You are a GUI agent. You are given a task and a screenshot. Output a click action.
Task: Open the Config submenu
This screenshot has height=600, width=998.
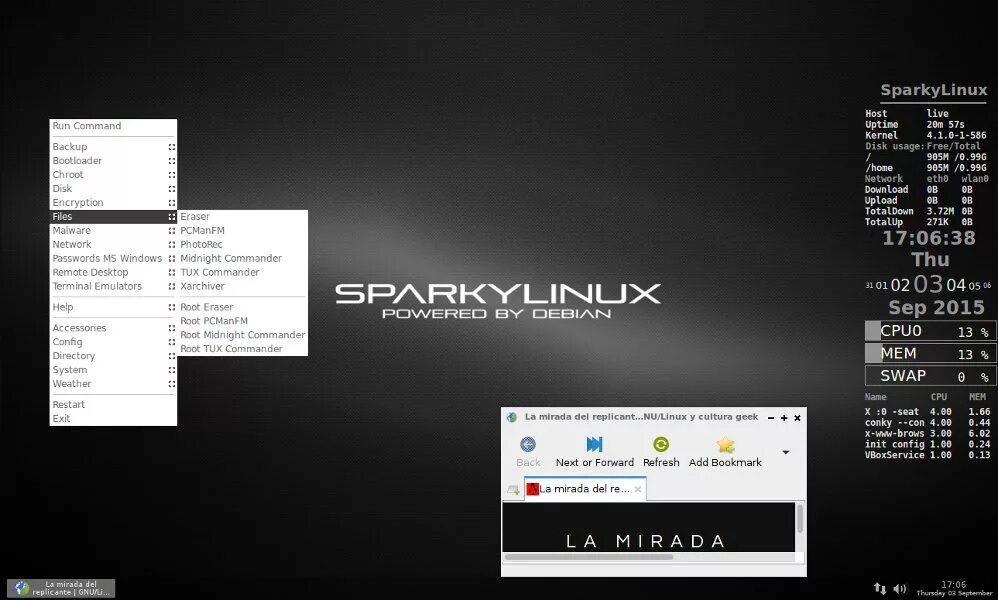(113, 342)
